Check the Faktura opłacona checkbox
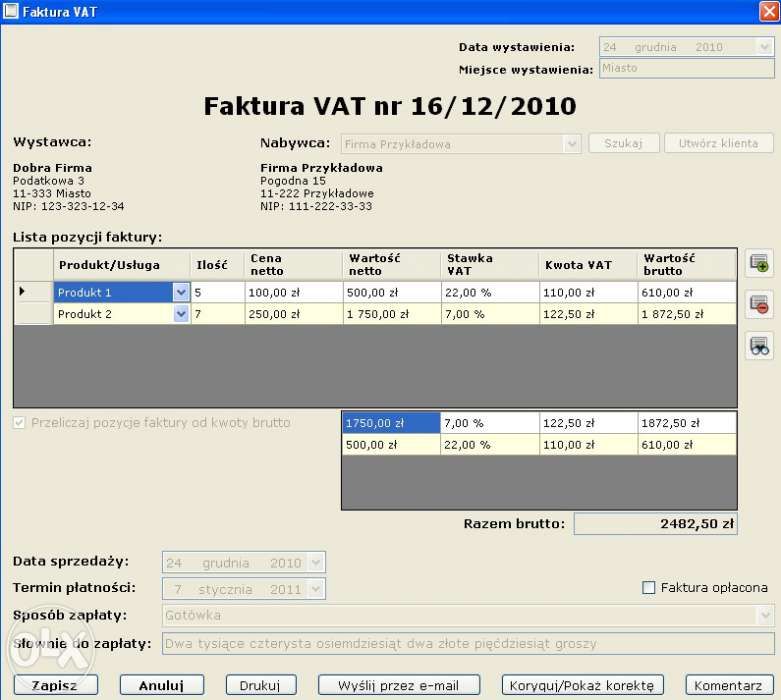This screenshot has height=700, width=781. [649, 588]
